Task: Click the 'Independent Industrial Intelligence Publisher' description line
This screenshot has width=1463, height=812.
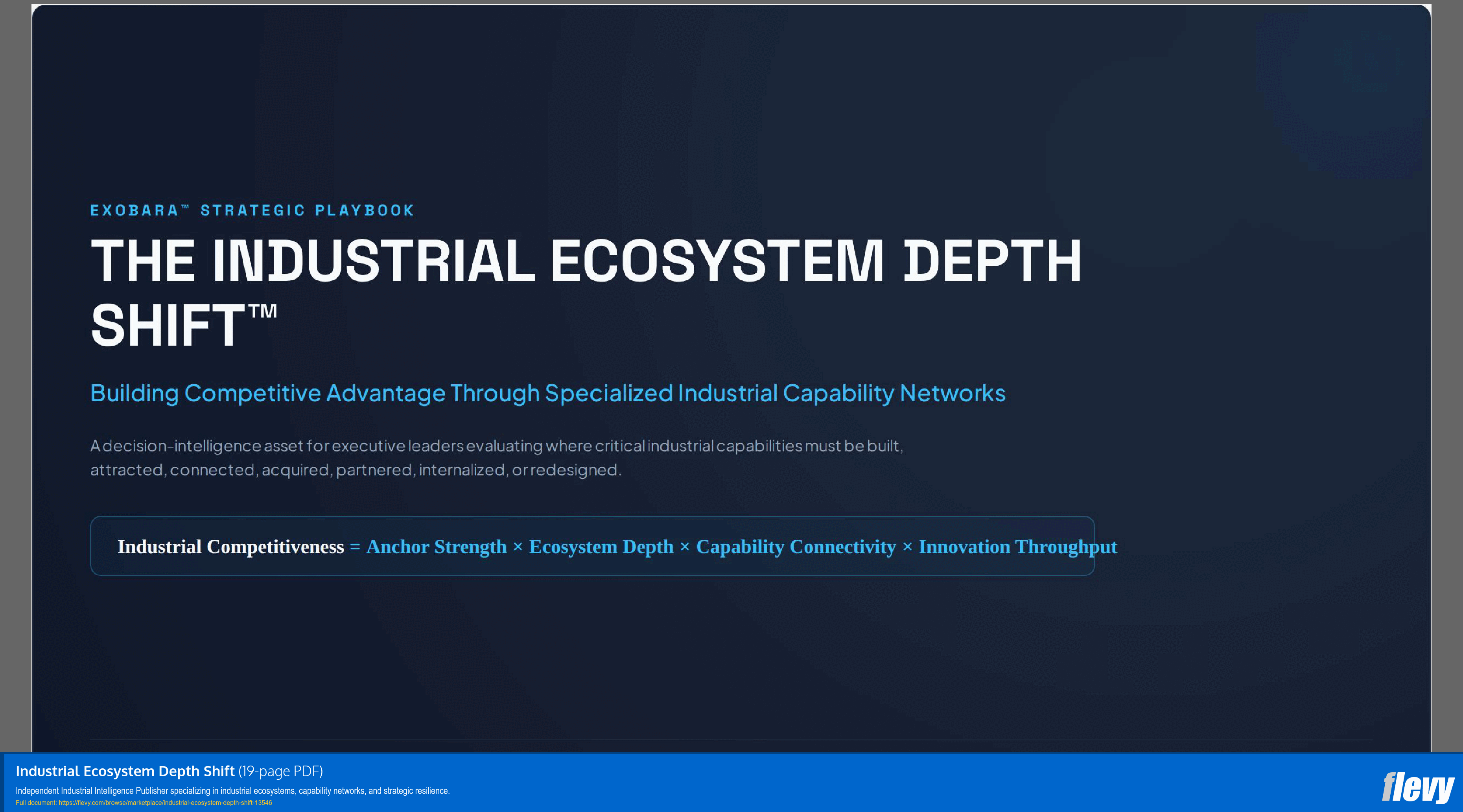Action: tap(232, 790)
